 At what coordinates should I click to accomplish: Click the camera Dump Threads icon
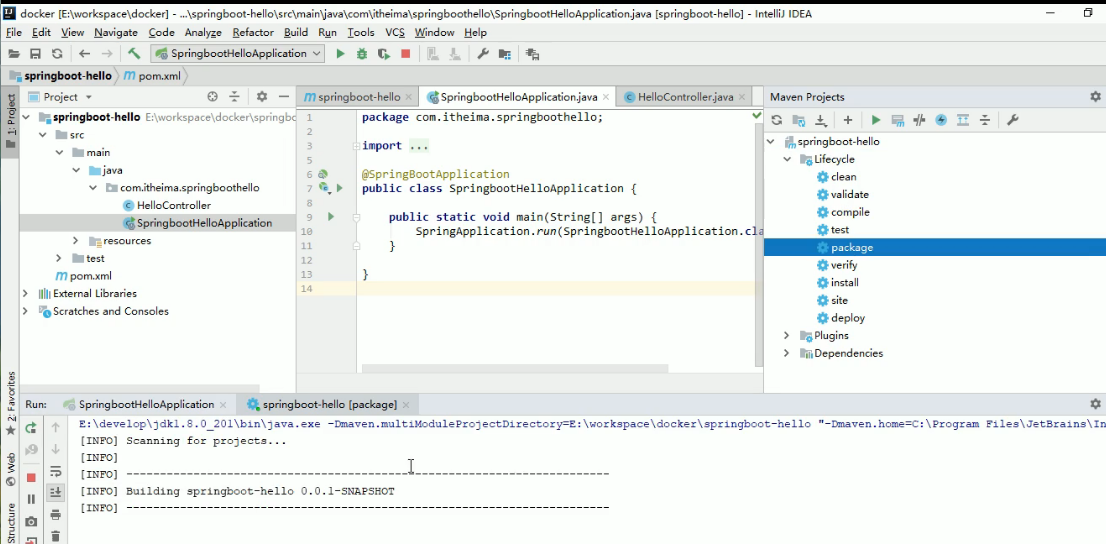[x=31, y=521]
